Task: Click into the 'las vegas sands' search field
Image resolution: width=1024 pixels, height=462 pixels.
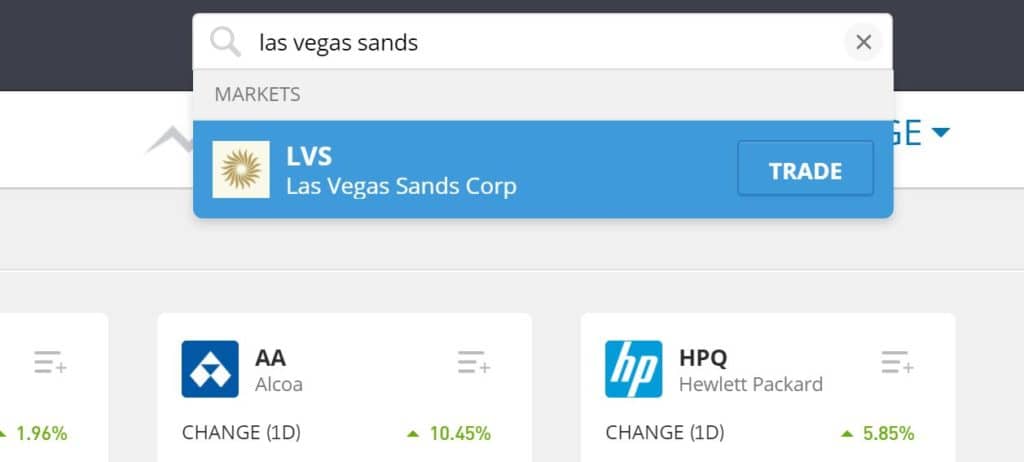Action: (x=542, y=42)
